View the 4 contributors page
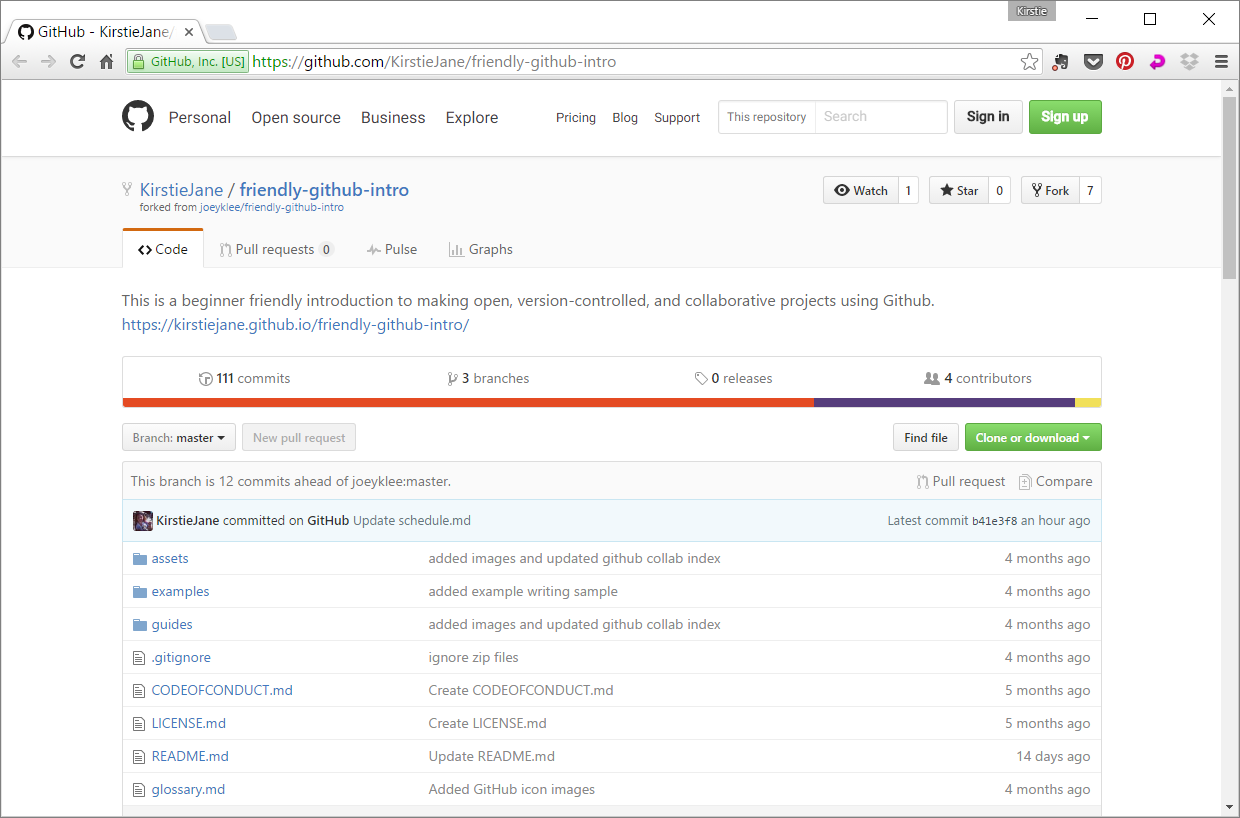1240x818 pixels. (978, 378)
